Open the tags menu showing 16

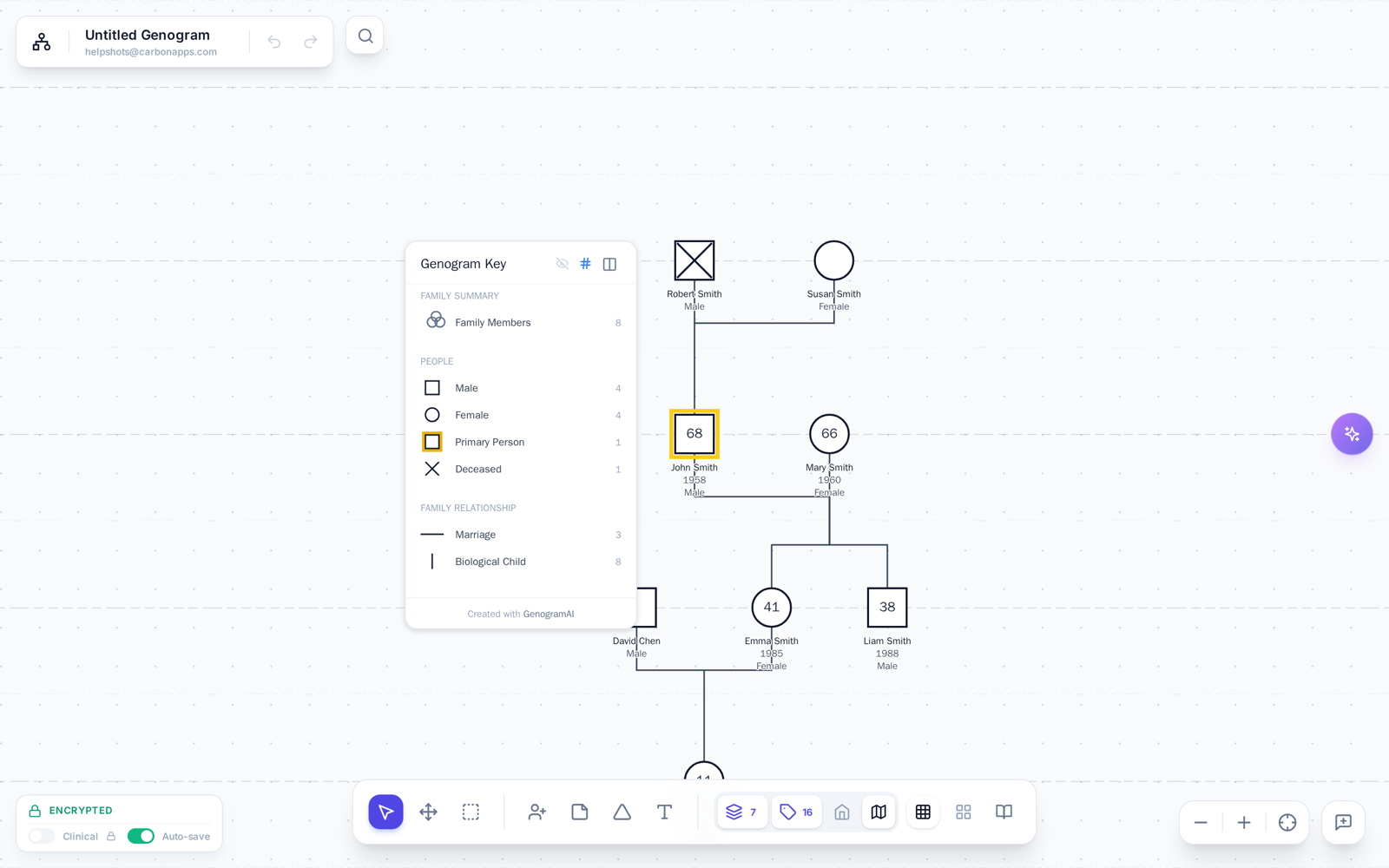(x=796, y=812)
